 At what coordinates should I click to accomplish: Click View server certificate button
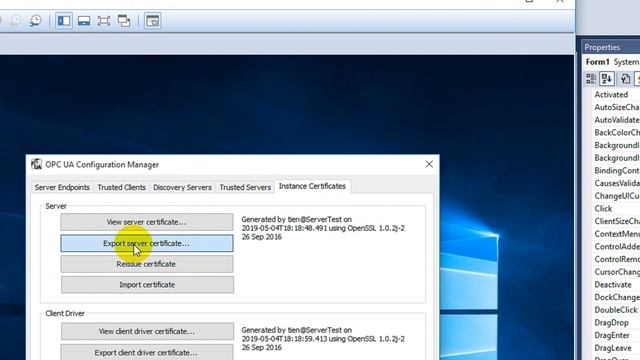(x=147, y=222)
